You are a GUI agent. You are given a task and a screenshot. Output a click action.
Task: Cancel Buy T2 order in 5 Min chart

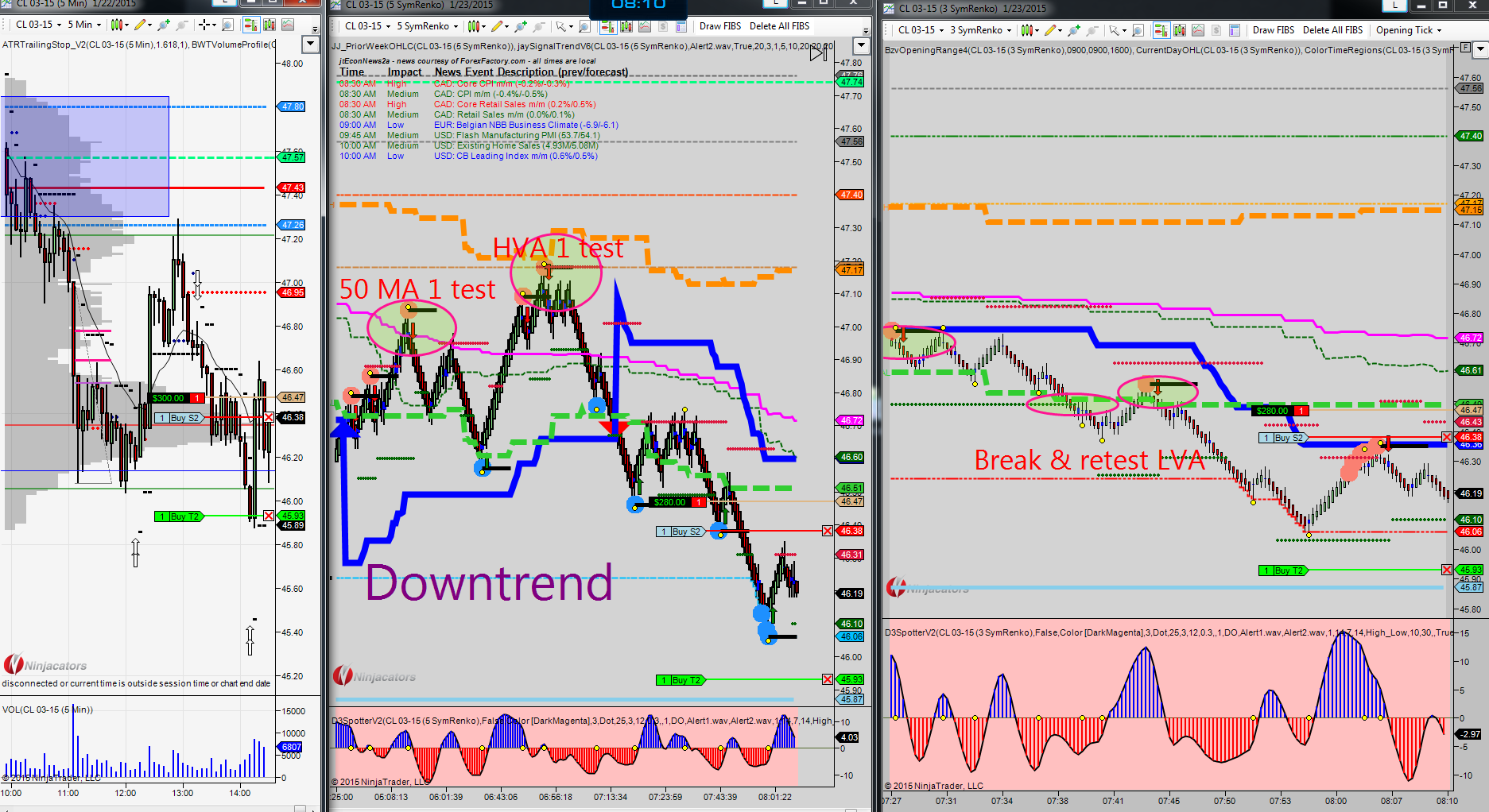(x=269, y=516)
